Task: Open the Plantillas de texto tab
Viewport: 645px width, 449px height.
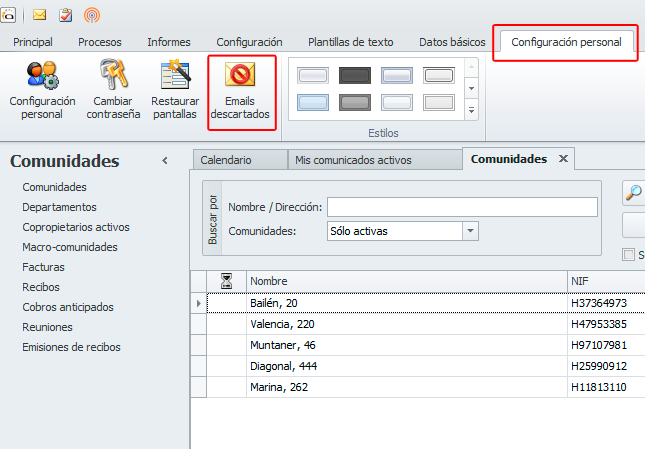Action: [351, 42]
